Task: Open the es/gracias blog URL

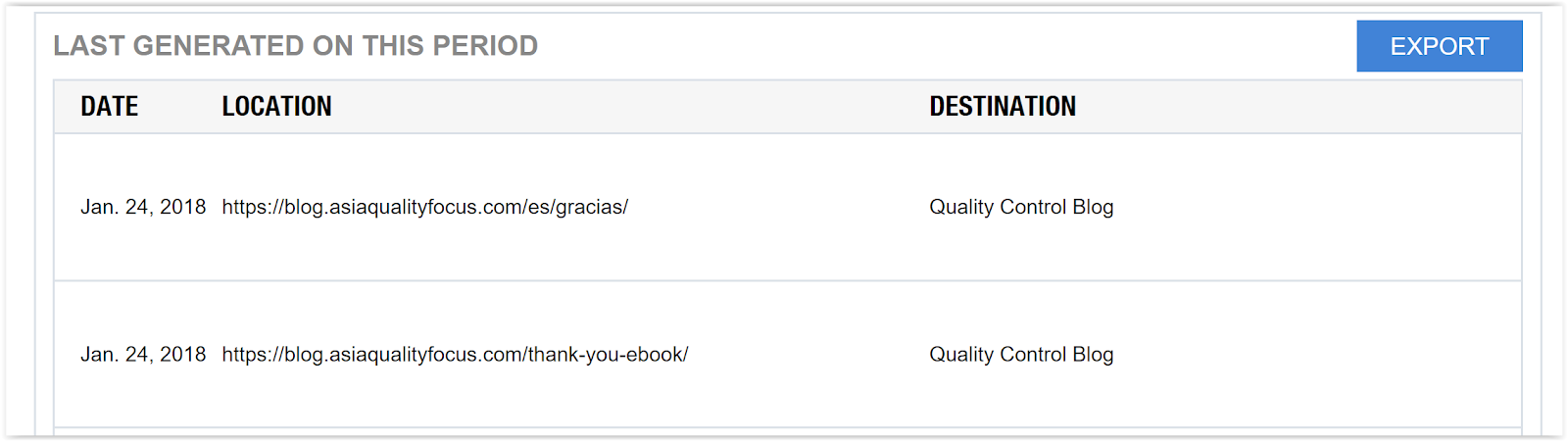Action: [424, 207]
